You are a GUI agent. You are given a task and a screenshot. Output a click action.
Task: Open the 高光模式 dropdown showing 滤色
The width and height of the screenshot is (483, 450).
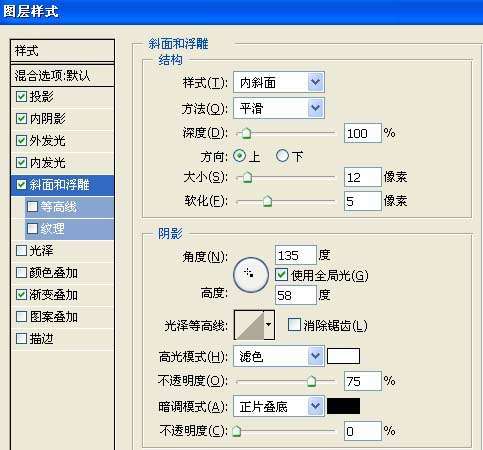coord(279,356)
